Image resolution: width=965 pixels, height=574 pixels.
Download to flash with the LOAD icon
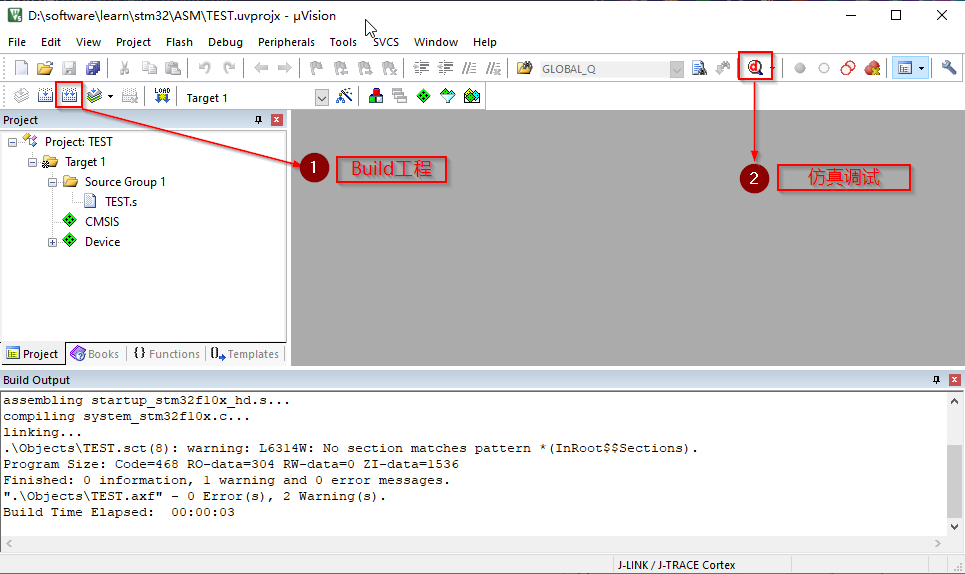(x=162, y=96)
